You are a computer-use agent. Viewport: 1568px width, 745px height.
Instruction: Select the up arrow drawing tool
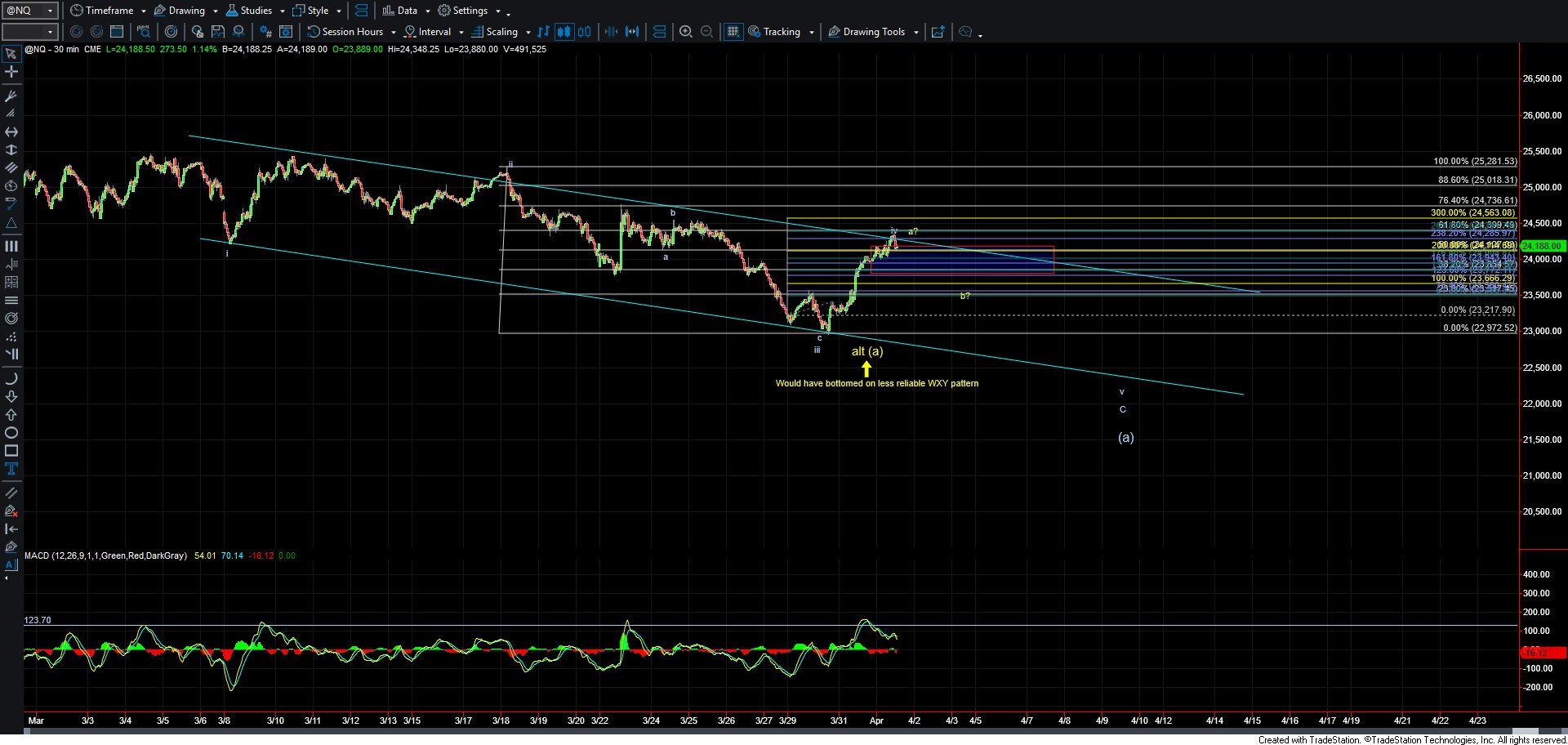tap(11, 415)
